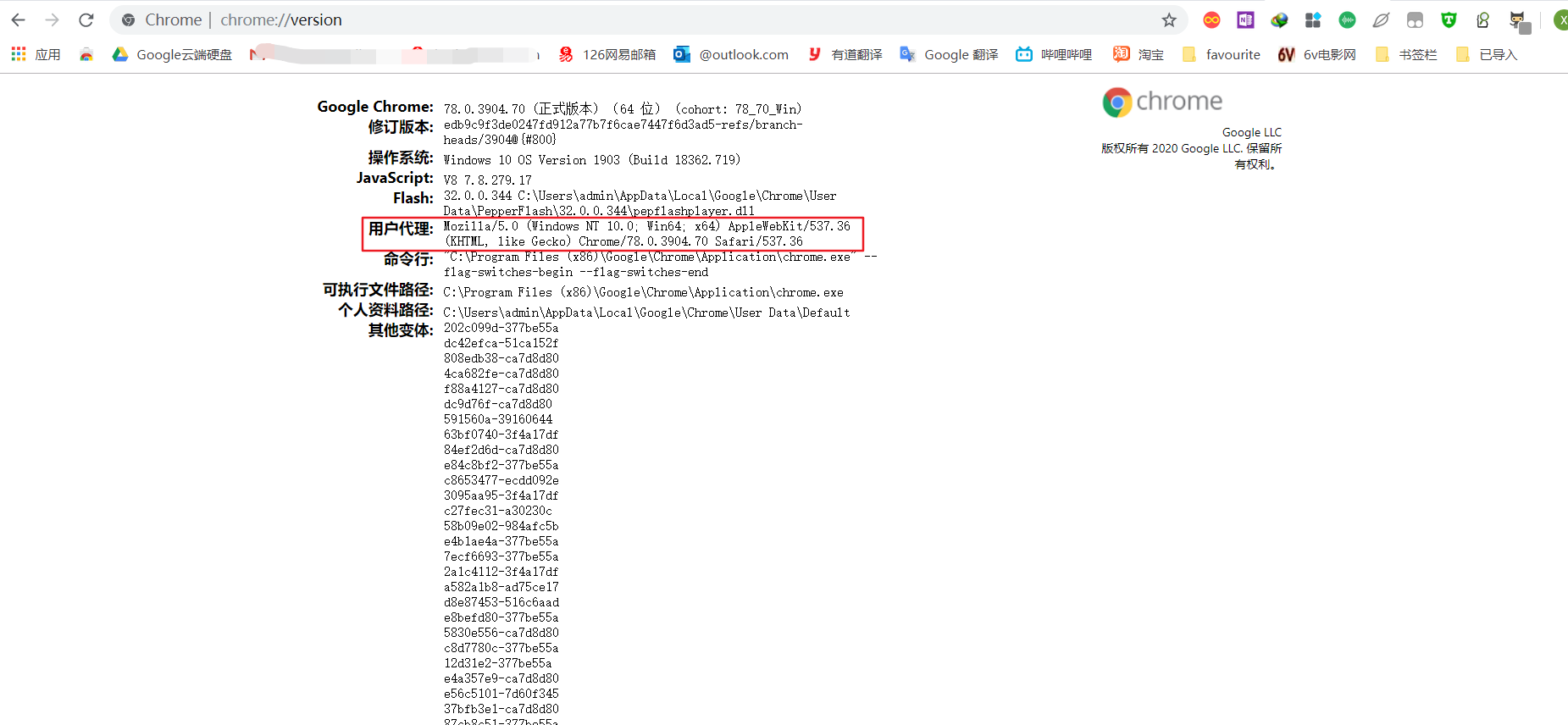The width and height of the screenshot is (1568, 725).
Task: Click the revision hash starting with edb9c9f3
Action: (x=623, y=132)
